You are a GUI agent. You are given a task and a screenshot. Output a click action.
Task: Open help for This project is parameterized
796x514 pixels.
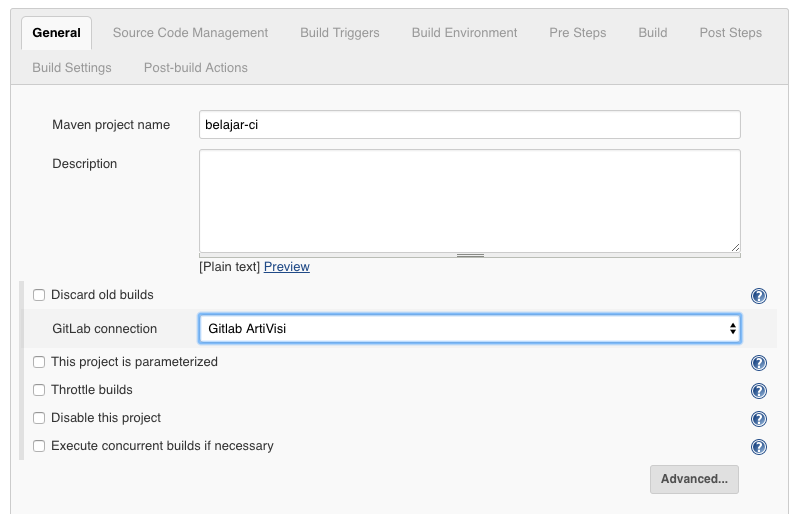click(x=758, y=363)
